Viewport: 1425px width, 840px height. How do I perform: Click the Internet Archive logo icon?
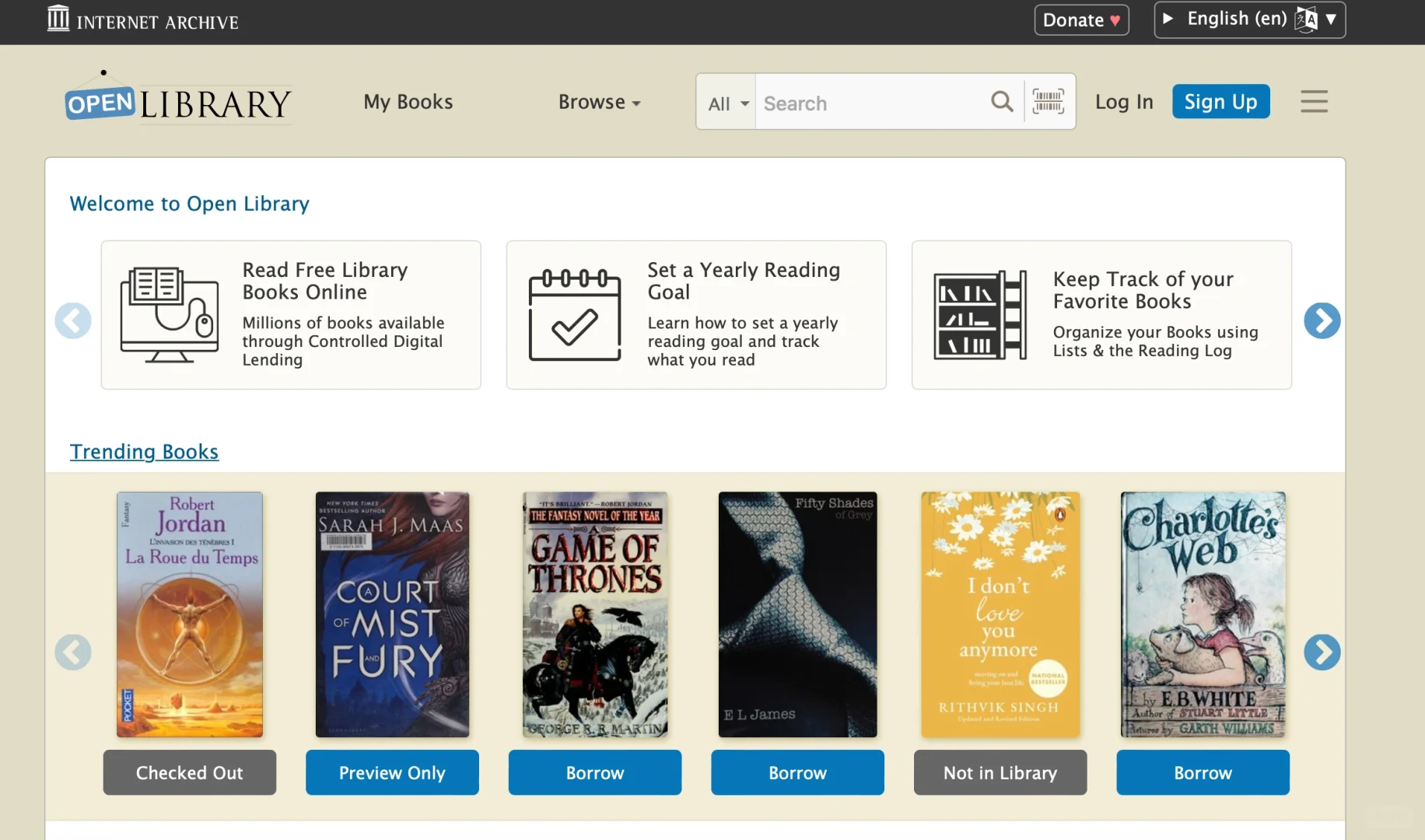click(58, 19)
